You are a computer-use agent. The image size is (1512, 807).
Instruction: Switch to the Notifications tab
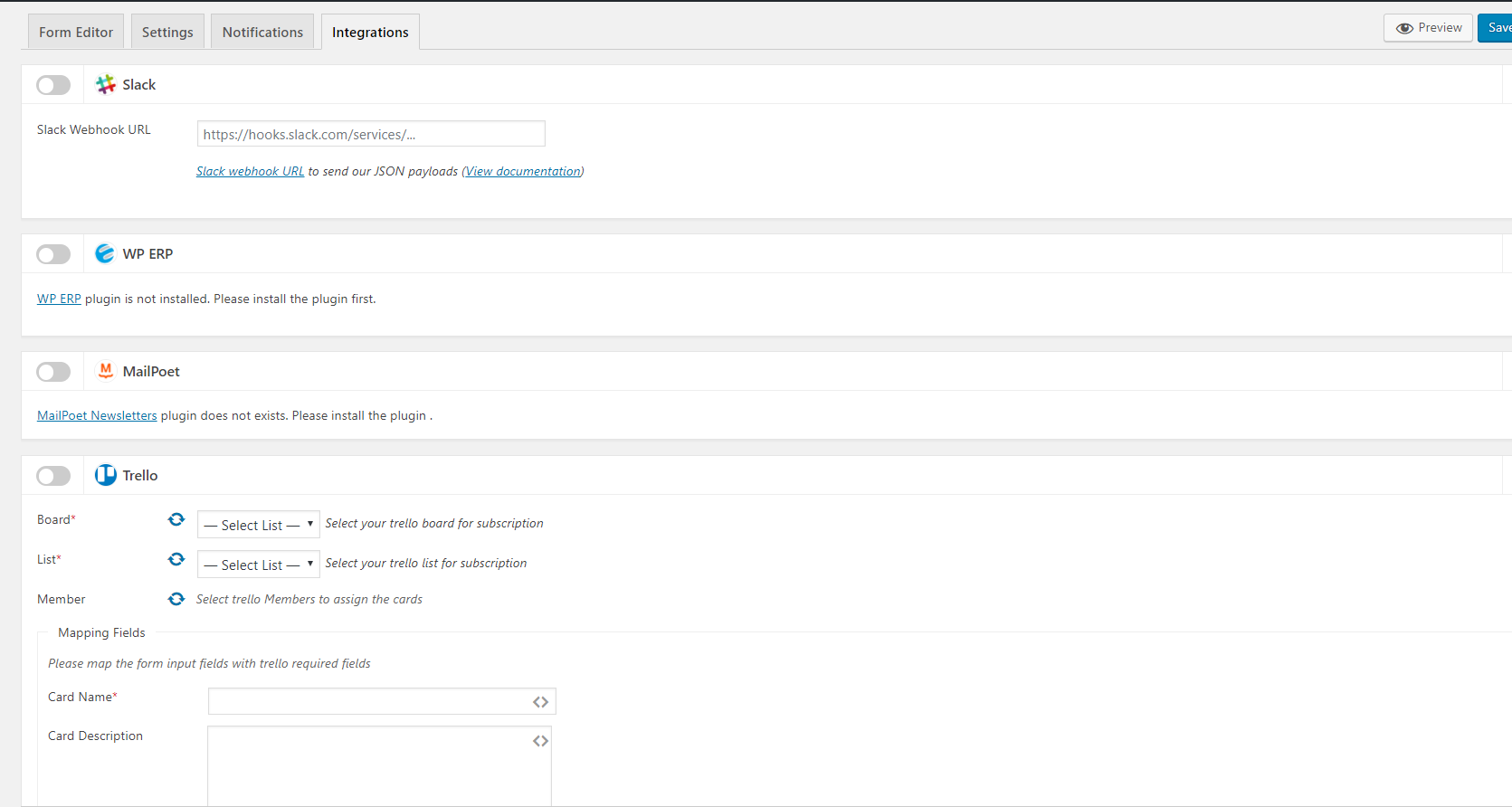(262, 32)
